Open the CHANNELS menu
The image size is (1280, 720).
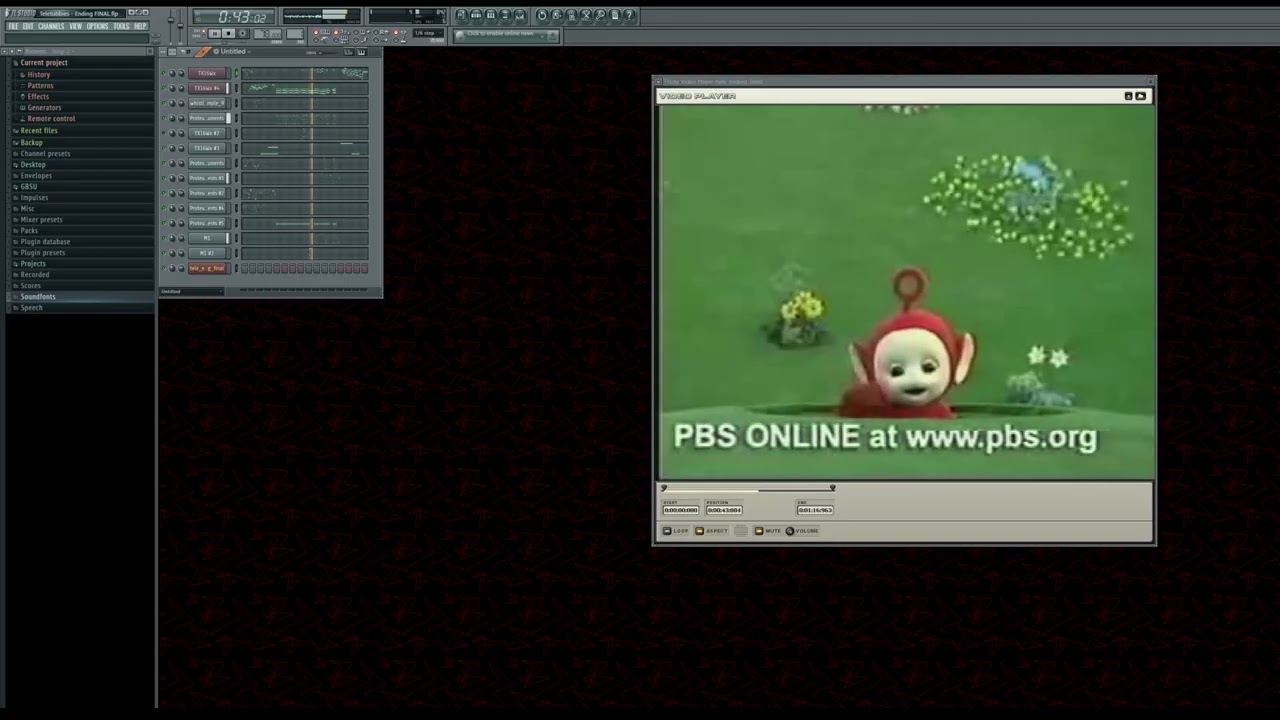pos(51,26)
